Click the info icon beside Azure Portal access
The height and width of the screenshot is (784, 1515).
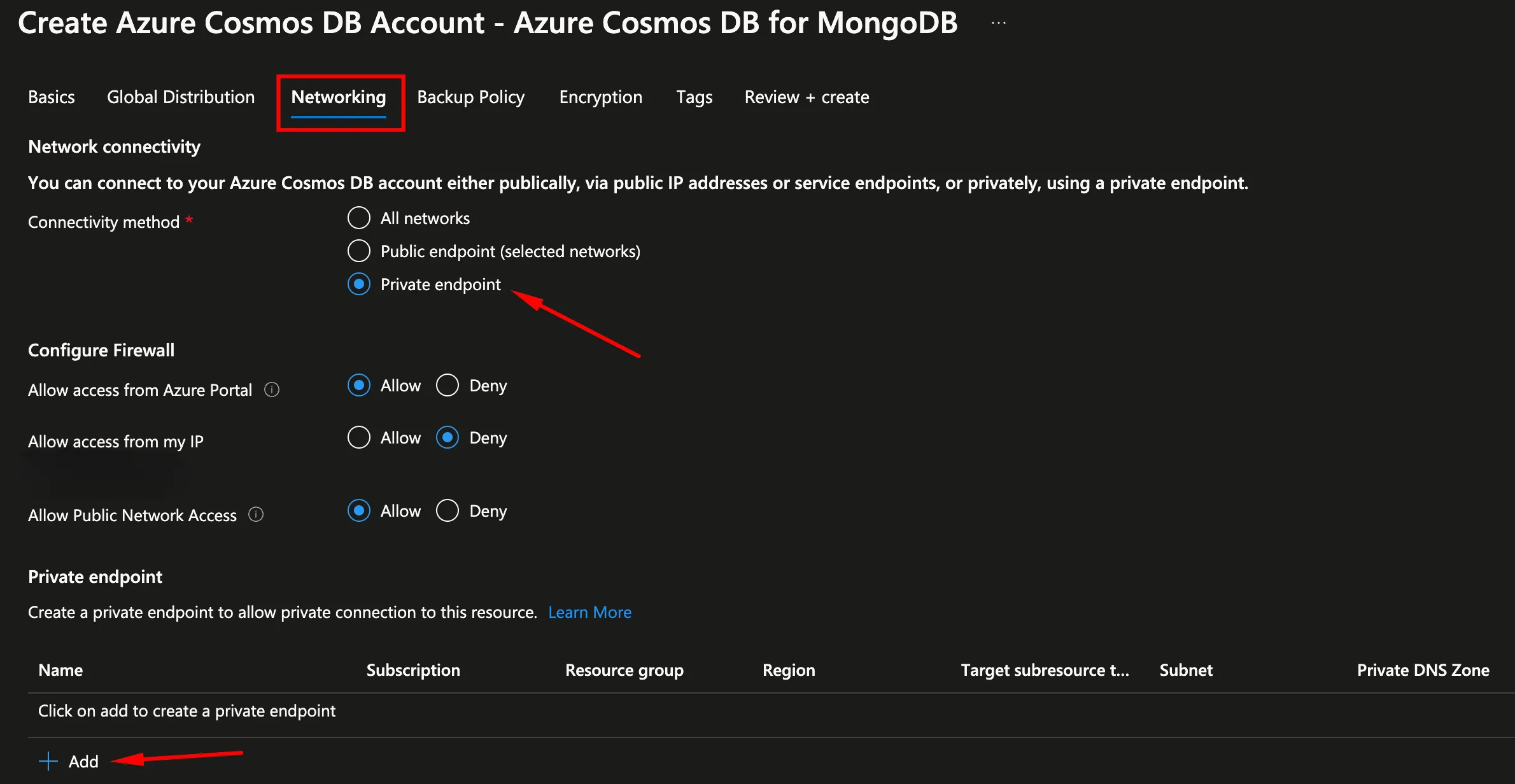click(x=272, y=389)
